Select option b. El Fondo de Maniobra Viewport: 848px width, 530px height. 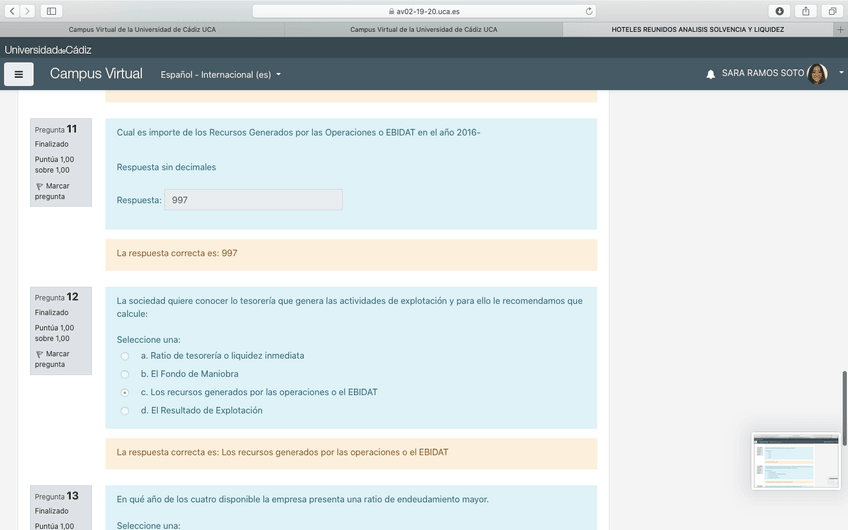[x=125, y=374]
